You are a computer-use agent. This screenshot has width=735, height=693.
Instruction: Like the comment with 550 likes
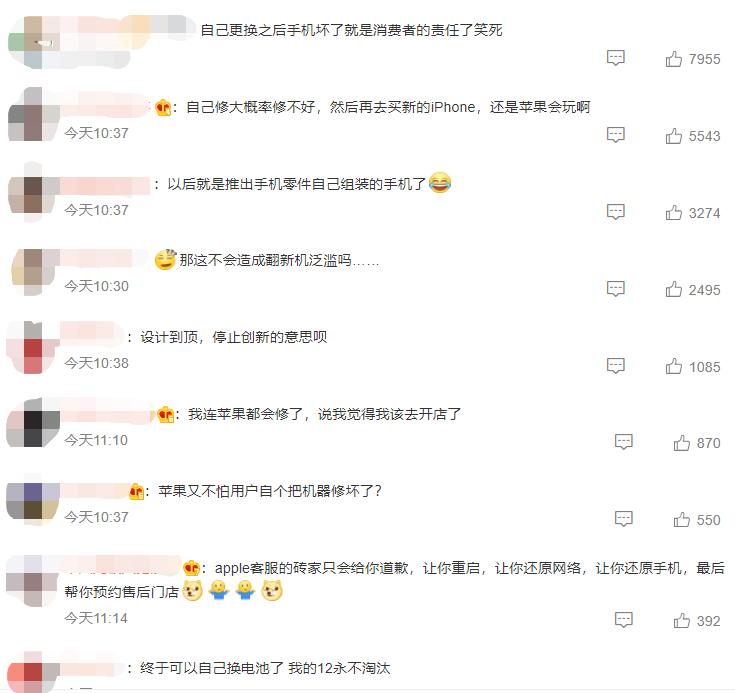click(682, 520)
